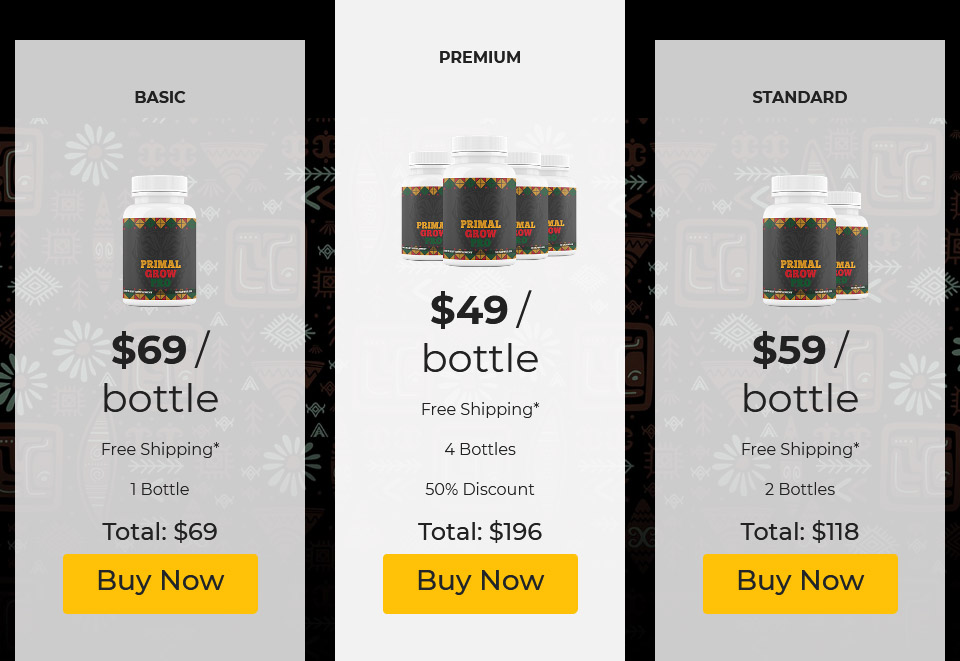Click the 50% Discount label
The height and width of the screenshot is (661, 960).
(480, 489)
